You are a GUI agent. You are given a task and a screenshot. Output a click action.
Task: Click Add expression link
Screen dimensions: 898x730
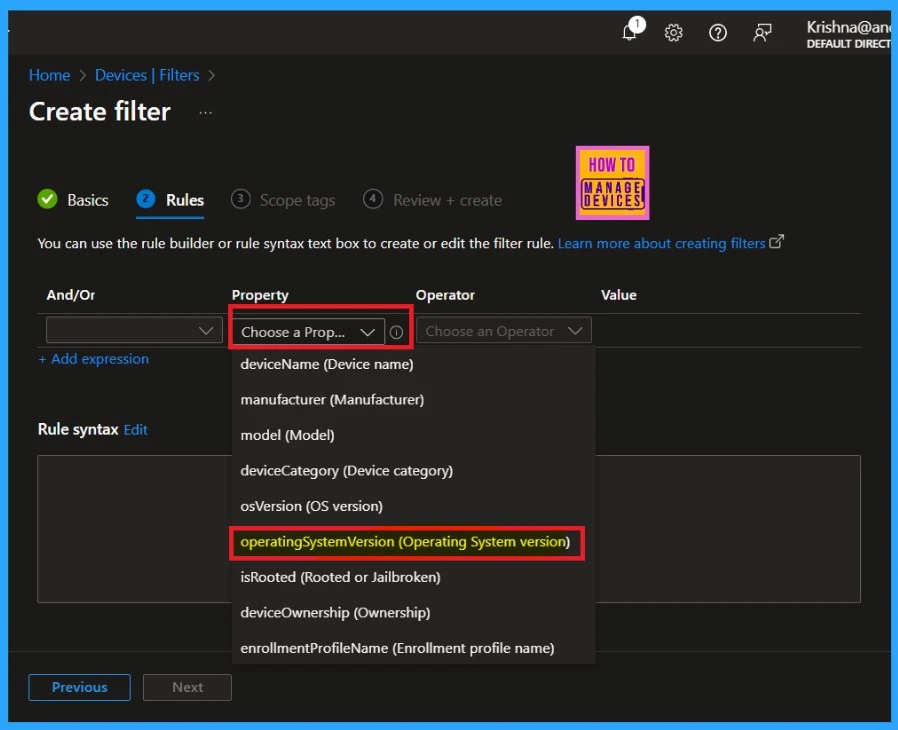click(93, 359)
